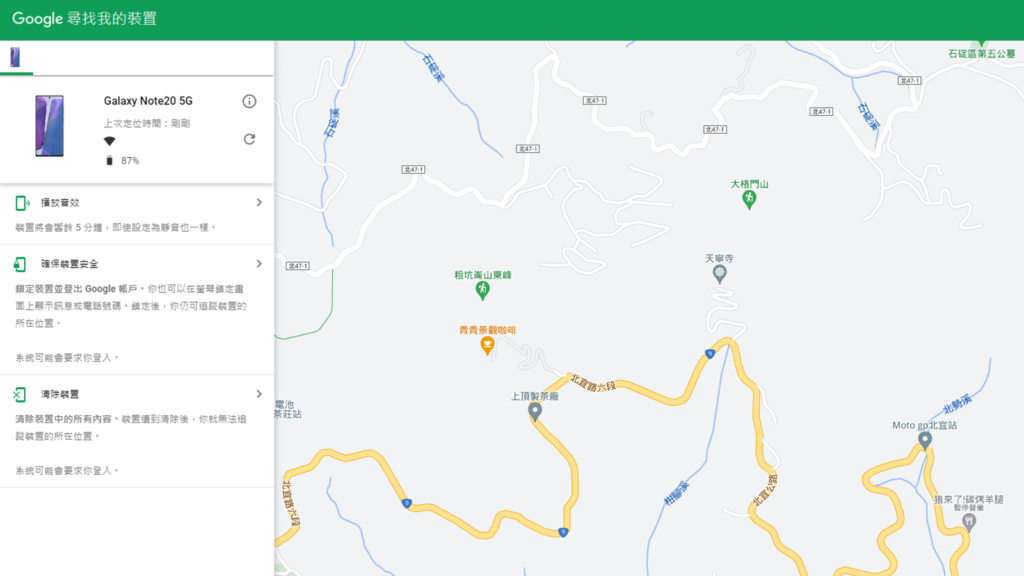
Task: Open device info for Galaxy Note20 5G
Action: pyautogui.click(x=249, y=101)
